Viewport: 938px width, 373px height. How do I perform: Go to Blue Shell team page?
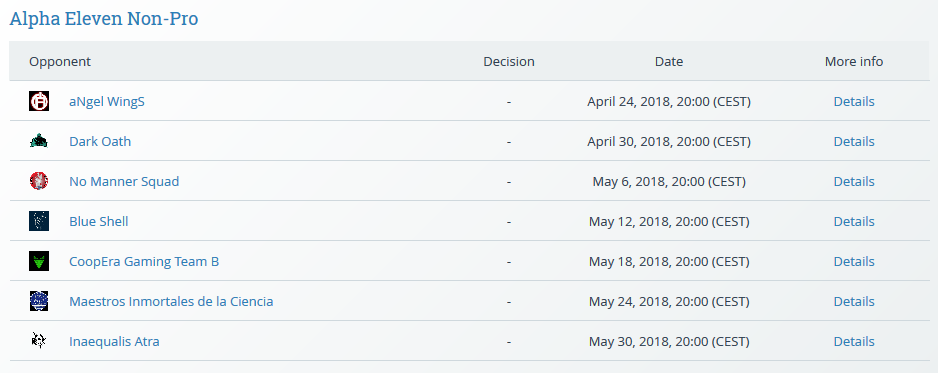99,222
